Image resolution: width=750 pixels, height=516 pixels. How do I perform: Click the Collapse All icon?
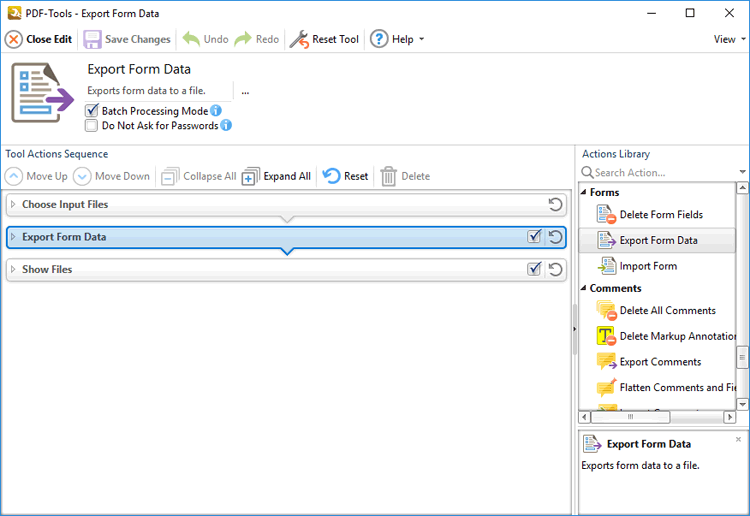pyautogui.click(x=170, y=176)
